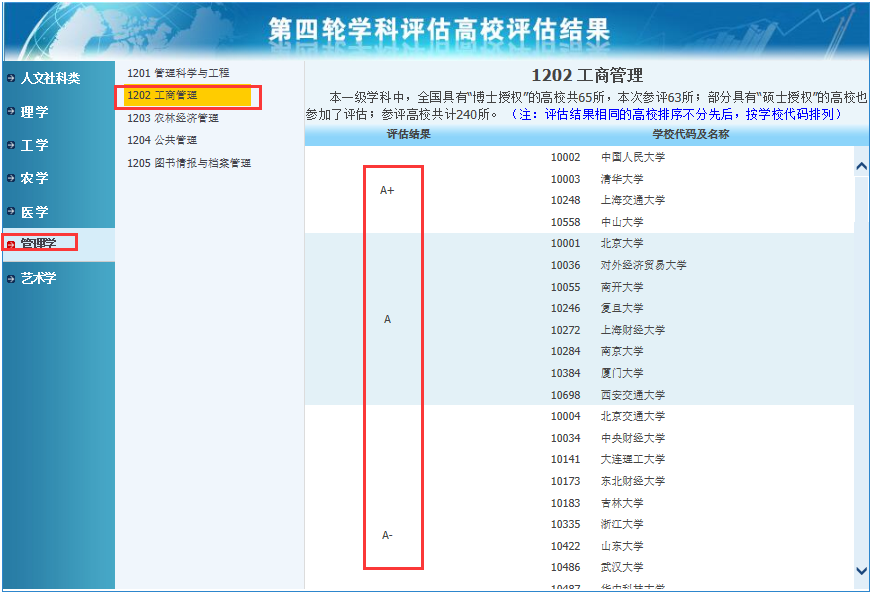Click school code 10558
The height and width of the screenshot is (592, 879).
[565, 222]
